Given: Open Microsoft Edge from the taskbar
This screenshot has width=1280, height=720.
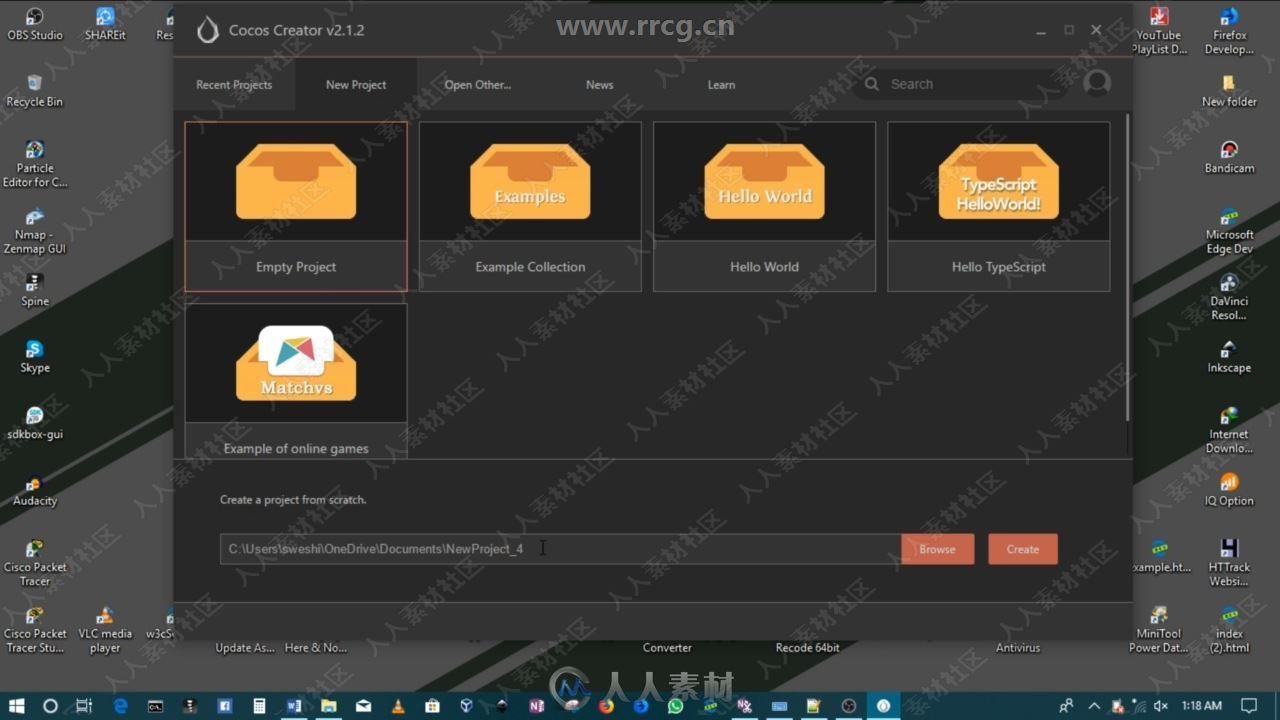Looking at the screenshot, I should [x=120, y=705].
